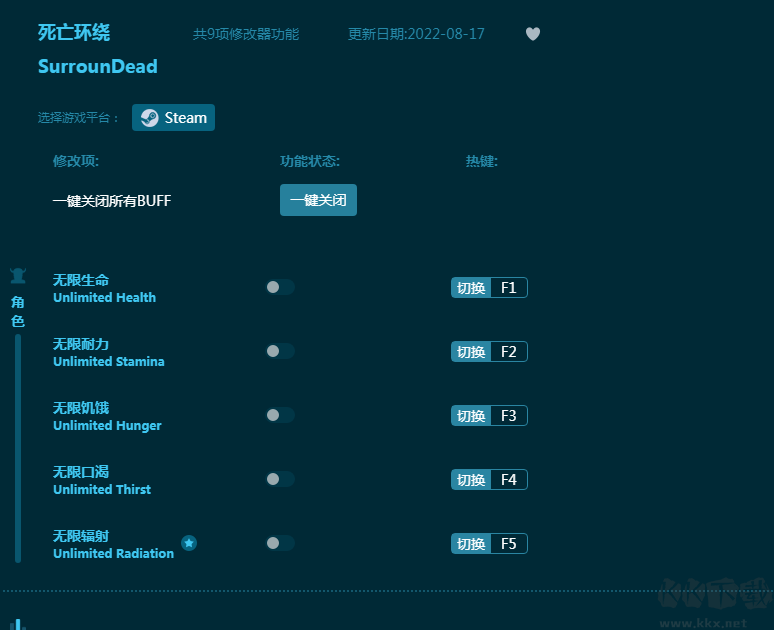Click 切换 hotkey button for F1
The height and width of the screenshot is (630, 774).
[x=471, y=288]
